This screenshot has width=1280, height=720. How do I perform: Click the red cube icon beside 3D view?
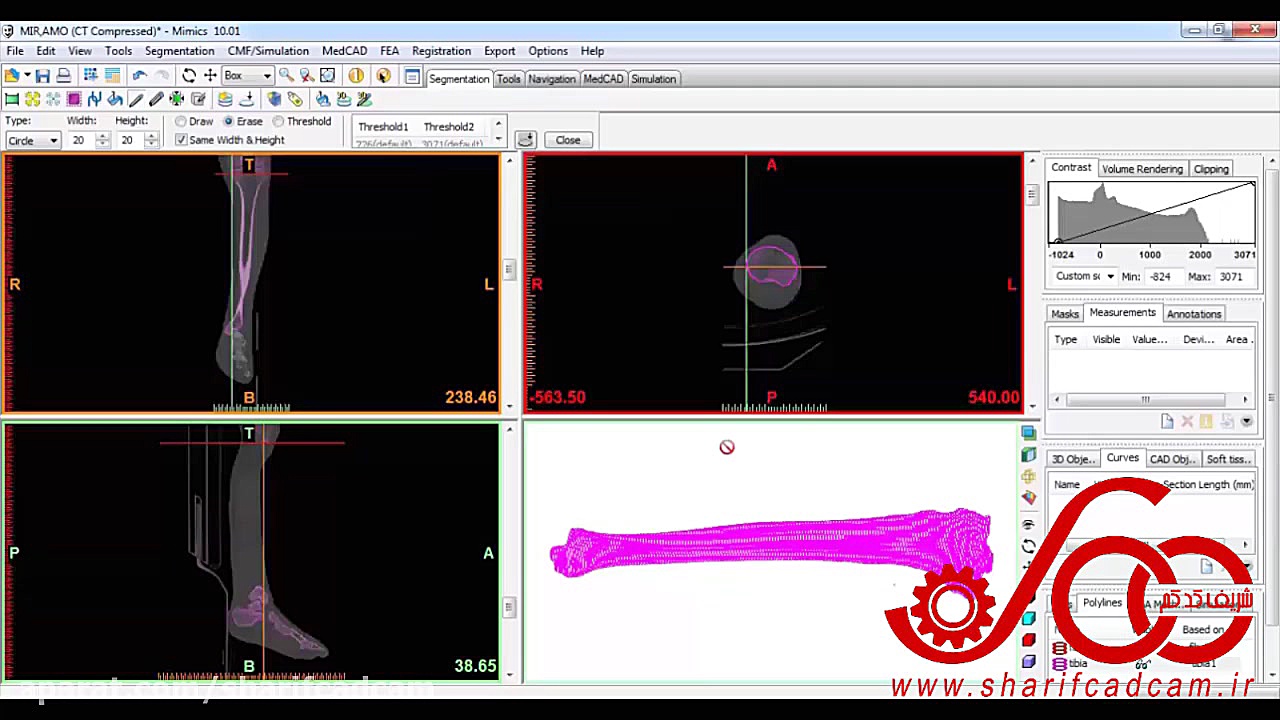click(1029, 639)
